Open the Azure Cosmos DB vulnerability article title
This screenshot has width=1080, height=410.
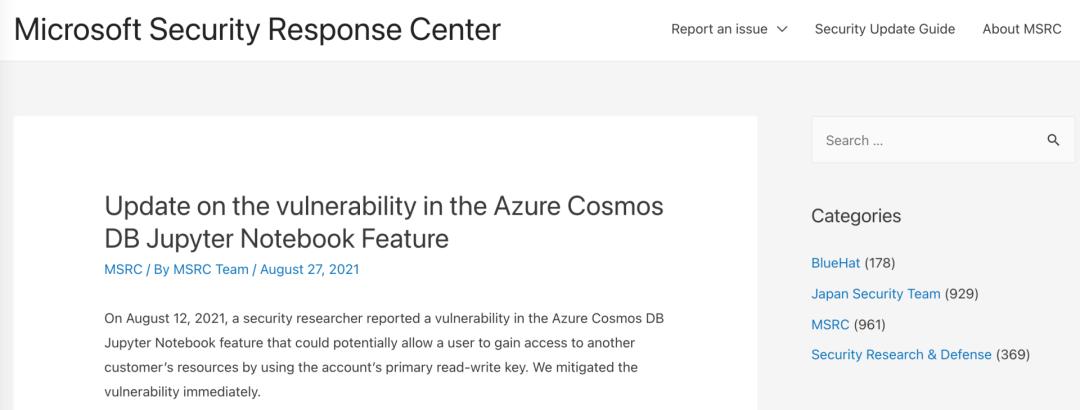(383, 222)
